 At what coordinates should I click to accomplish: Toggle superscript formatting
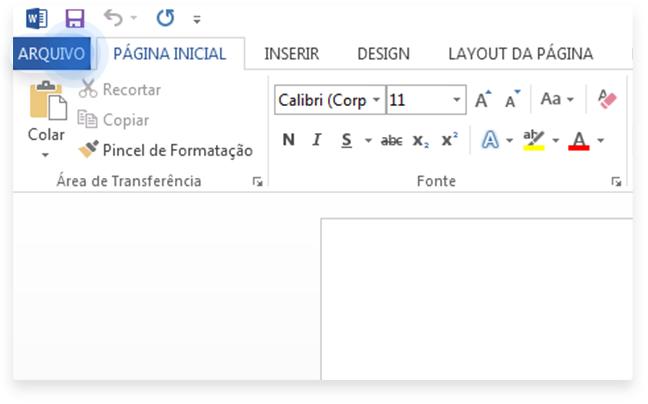(x=450, y=140)
